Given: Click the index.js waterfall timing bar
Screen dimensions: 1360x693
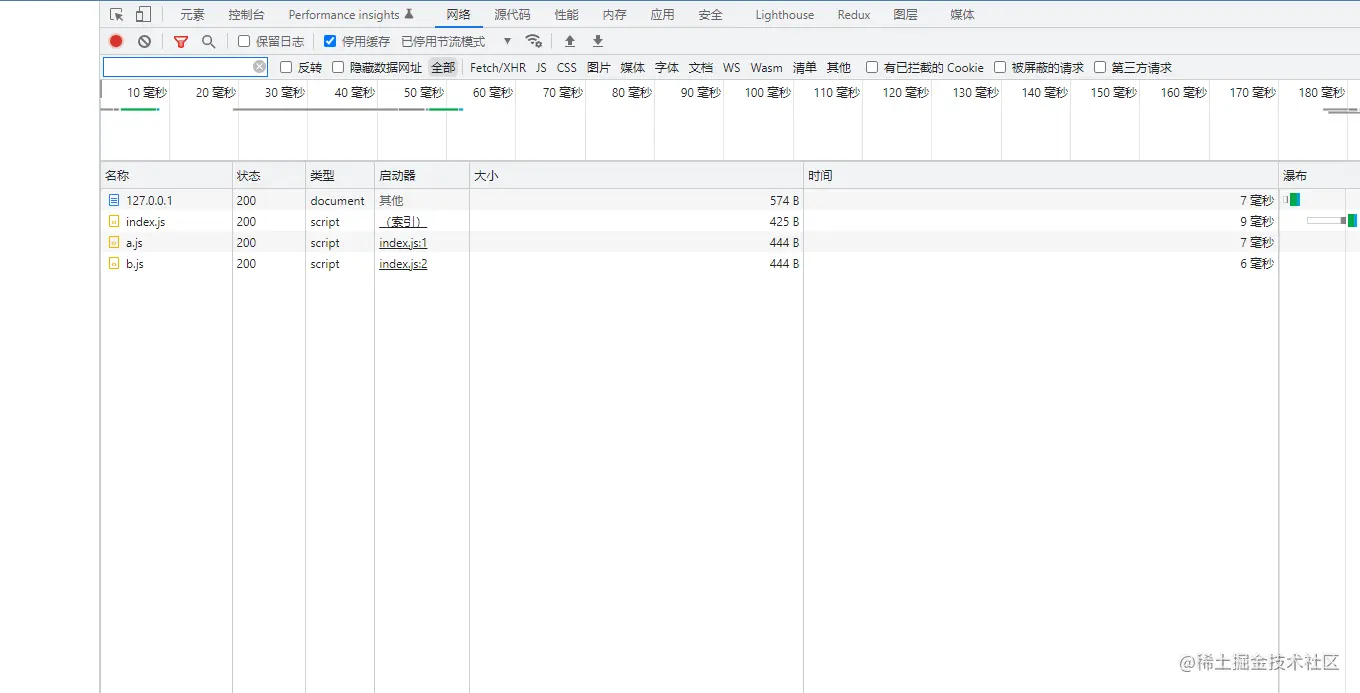Looking at the screenshot, I should click(x=1331, y=220).
